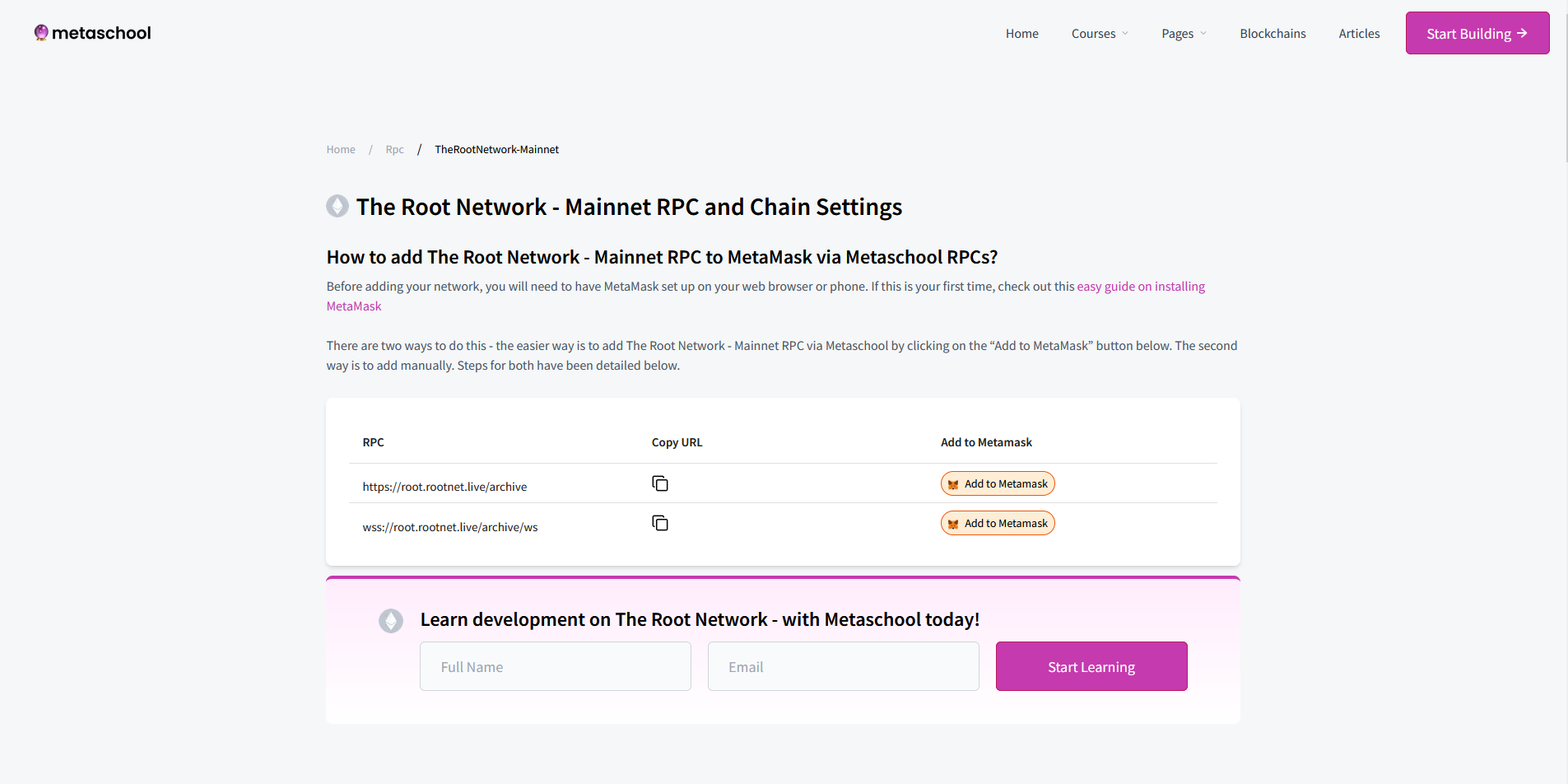Expand the Courses dropdown menu
This screenshot has width=1568, height=784.
1099,34
